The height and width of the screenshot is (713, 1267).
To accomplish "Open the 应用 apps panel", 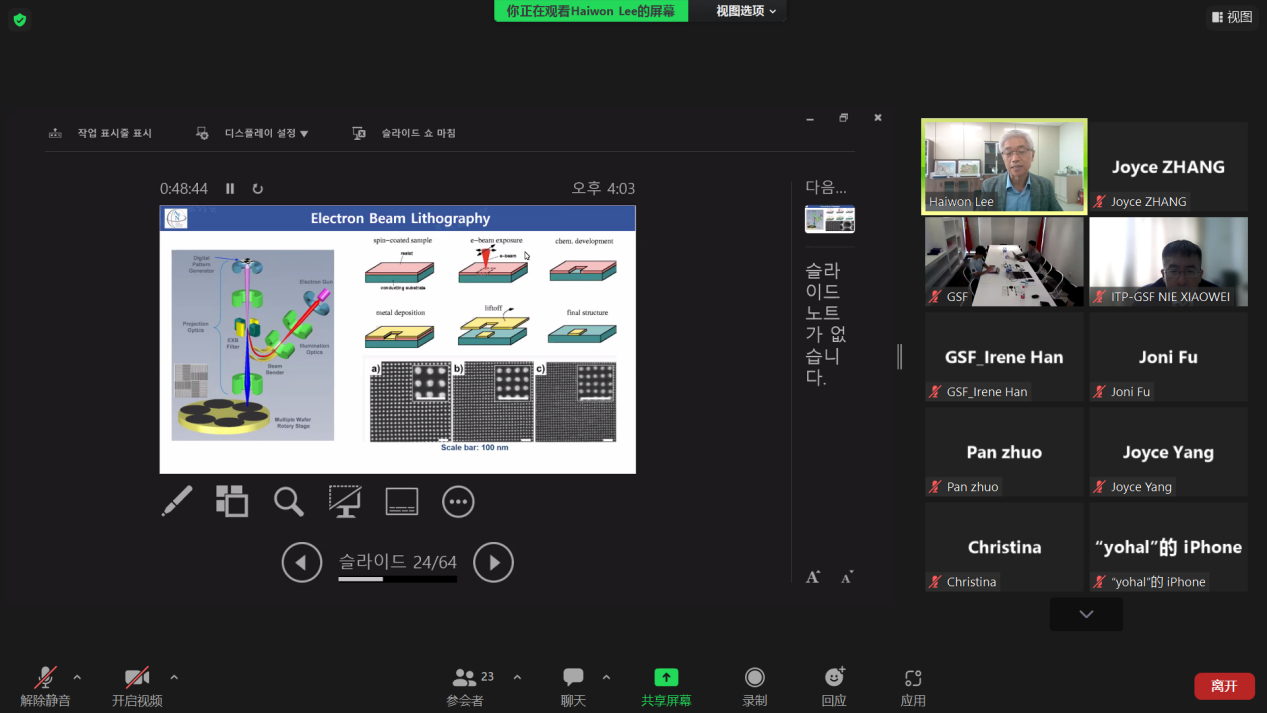I will [913, 686].
